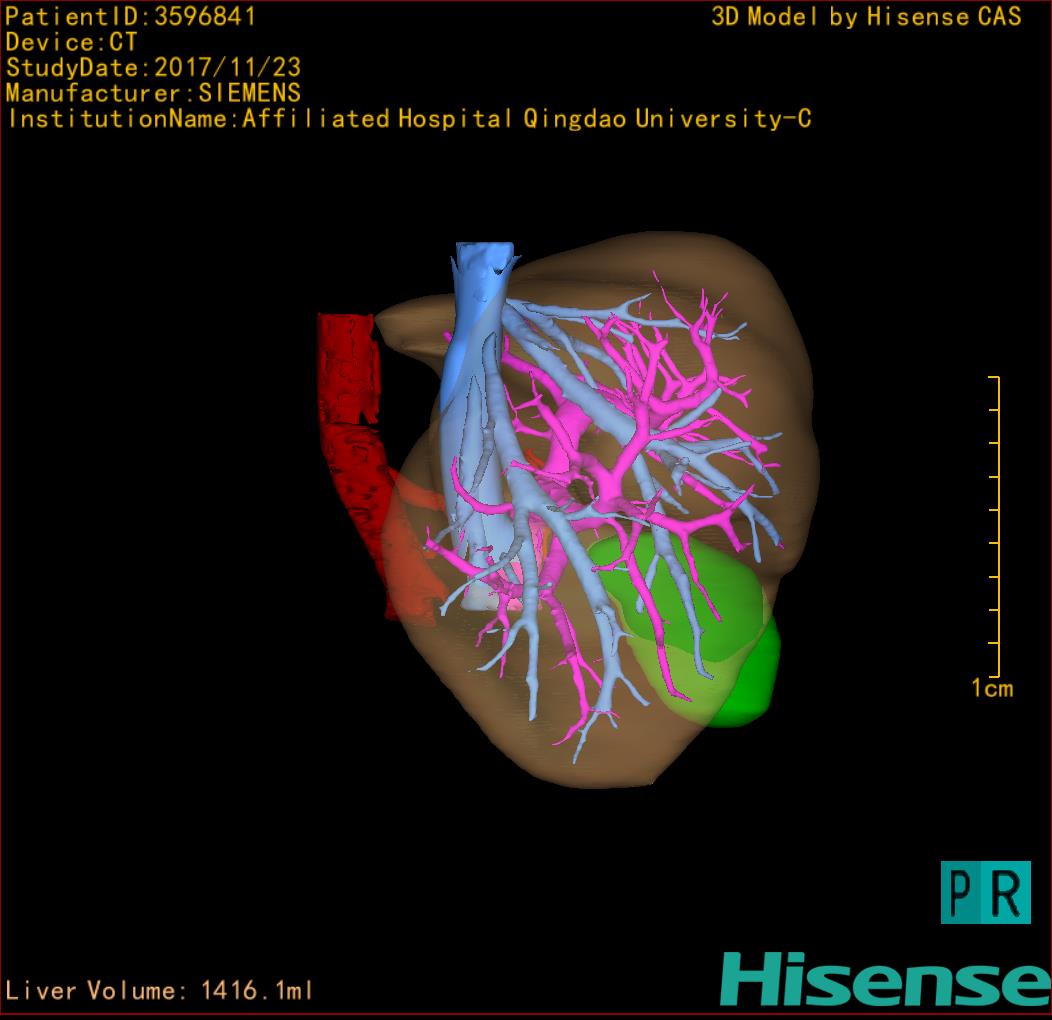Click the InstitutionName Affiliated Hospital text
Image resolution: width=1052 pixels, height=1020 pixels.
tap(409, 119)
